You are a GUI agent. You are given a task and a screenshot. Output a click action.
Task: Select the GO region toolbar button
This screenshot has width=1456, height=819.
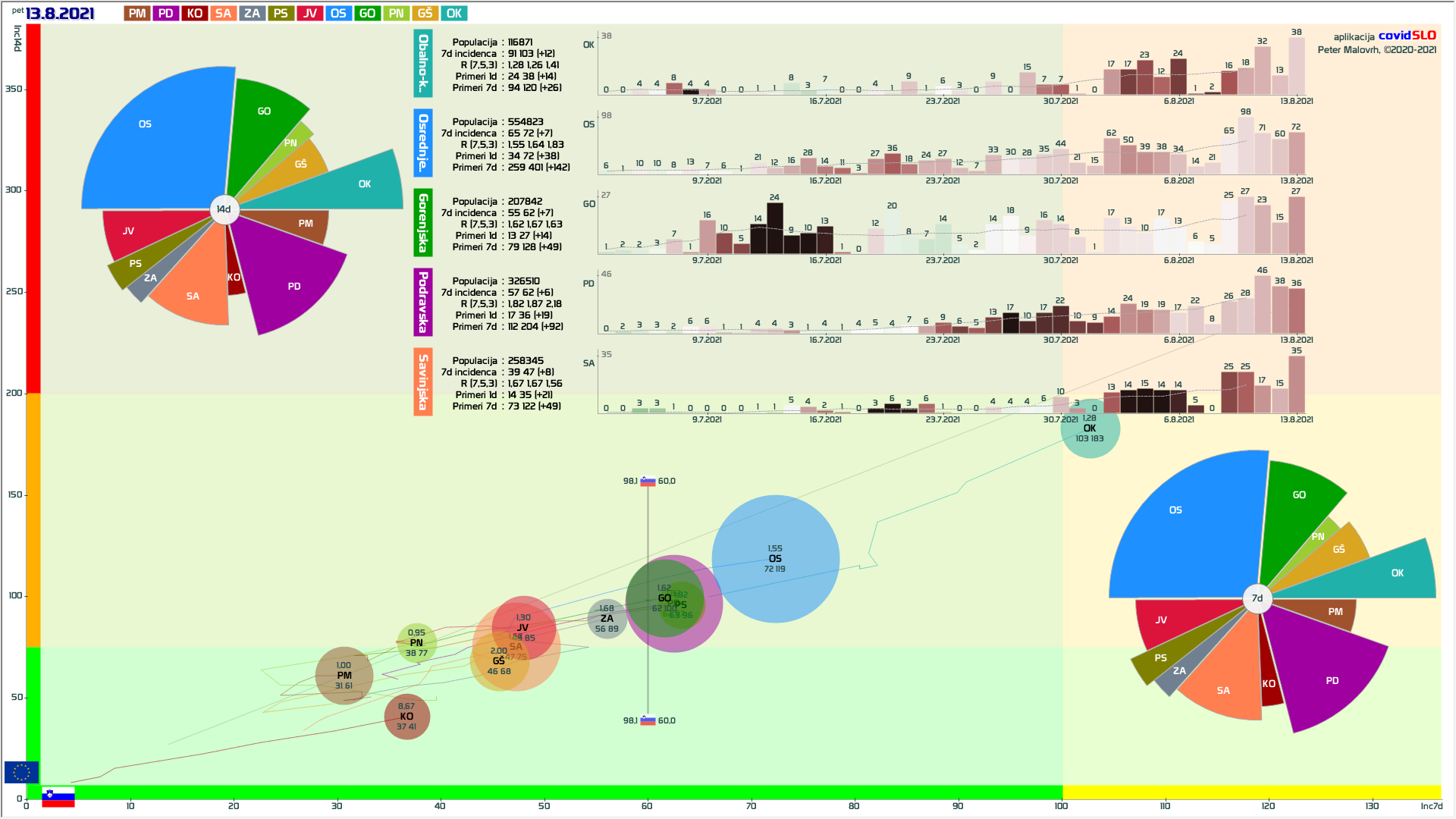tap(367, 13)
